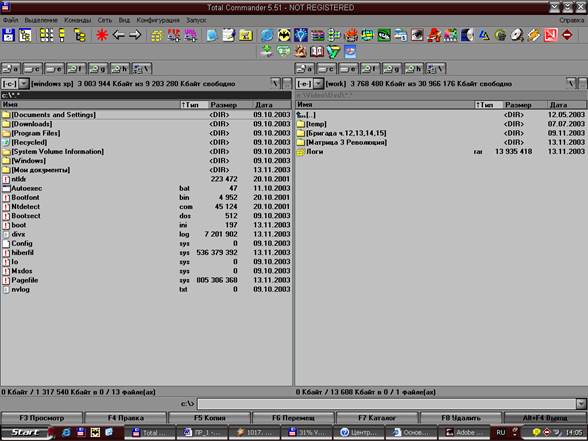The image size is (588, 441).
Task: Show the folder tree view via toolbar icon
Action: (x=80, y=35)
